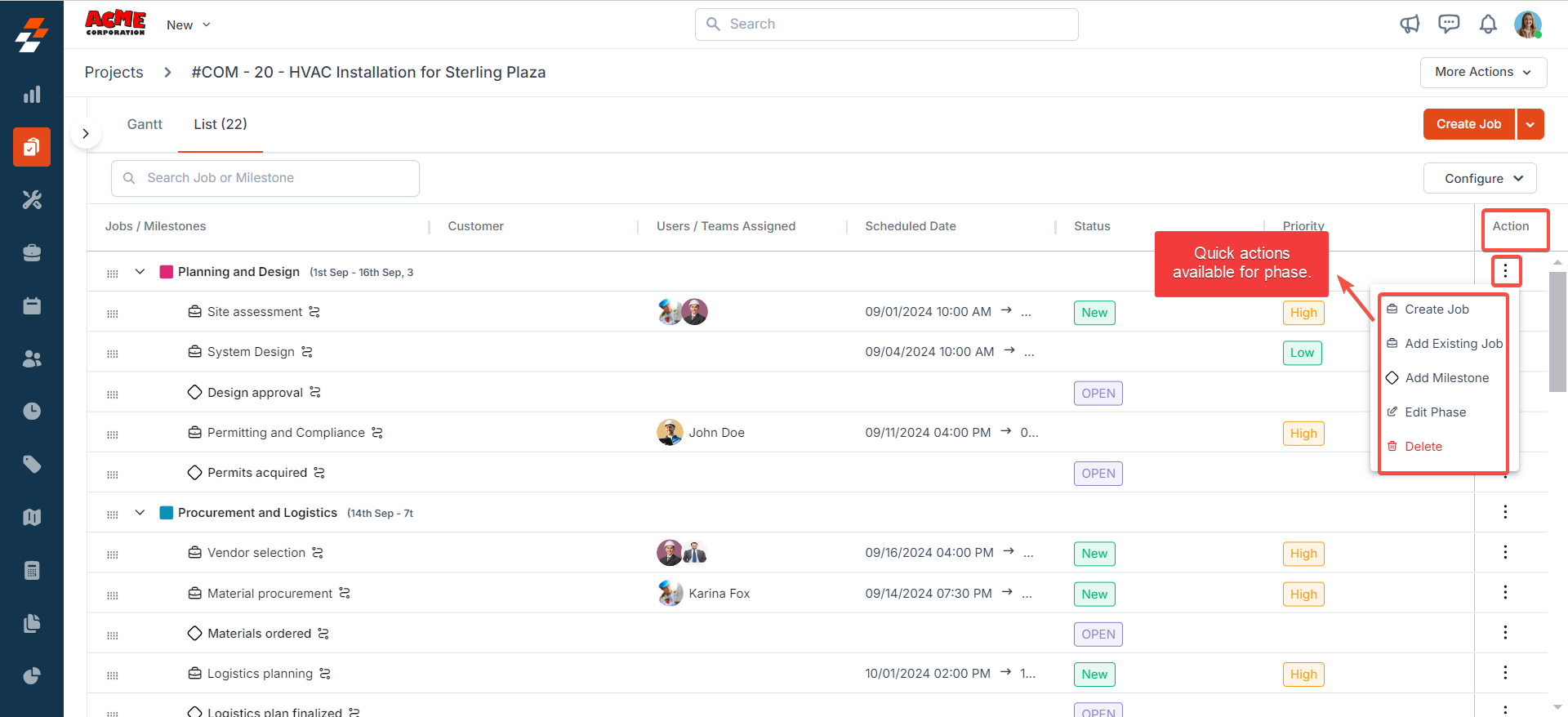Screen dimensions: 1568x717
Task: Switch to the Gantt tab
Action: click(145, 124)
